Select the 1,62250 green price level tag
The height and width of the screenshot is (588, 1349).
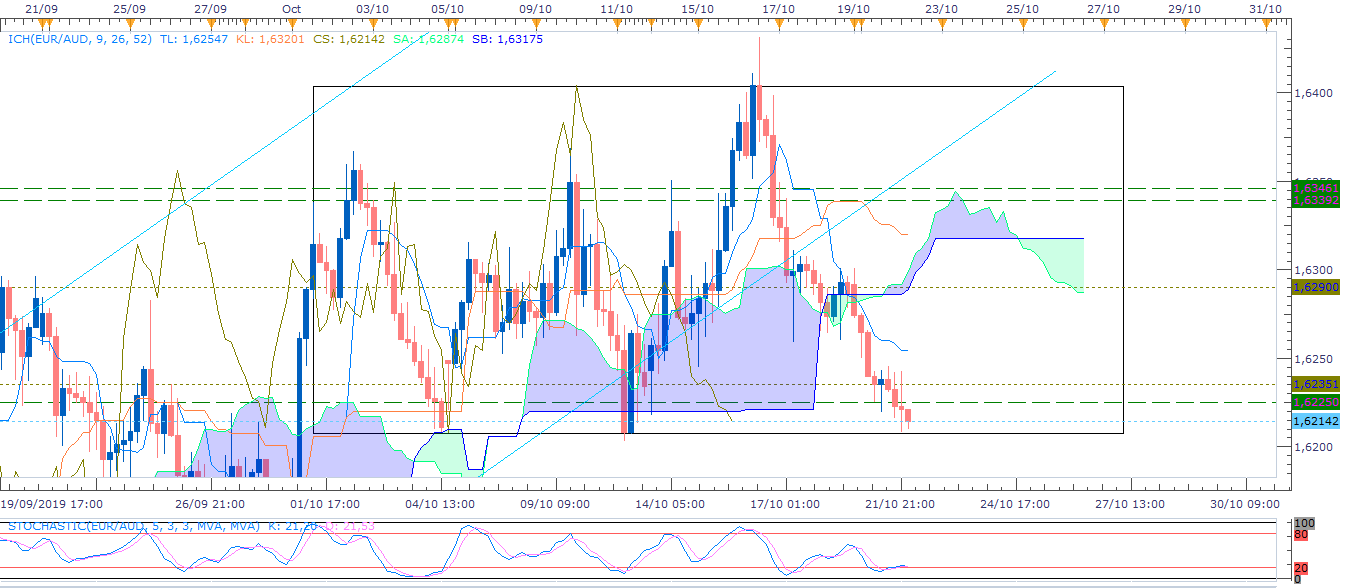coord(1315,402)
